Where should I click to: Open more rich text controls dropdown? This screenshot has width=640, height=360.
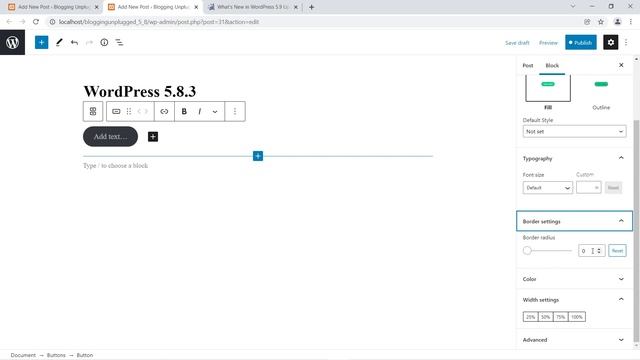click(215, 111)
